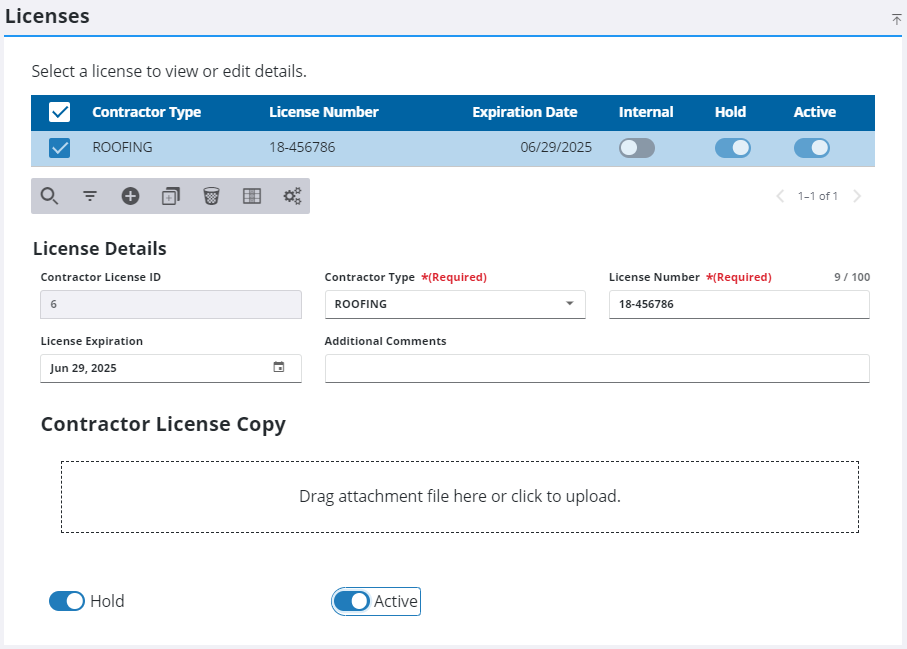The height and width of the screenshot is (649, 907).
Task: Toggle the Internal switch in ROOFING row
Action: pyautogui.click(x=636, y=148)
